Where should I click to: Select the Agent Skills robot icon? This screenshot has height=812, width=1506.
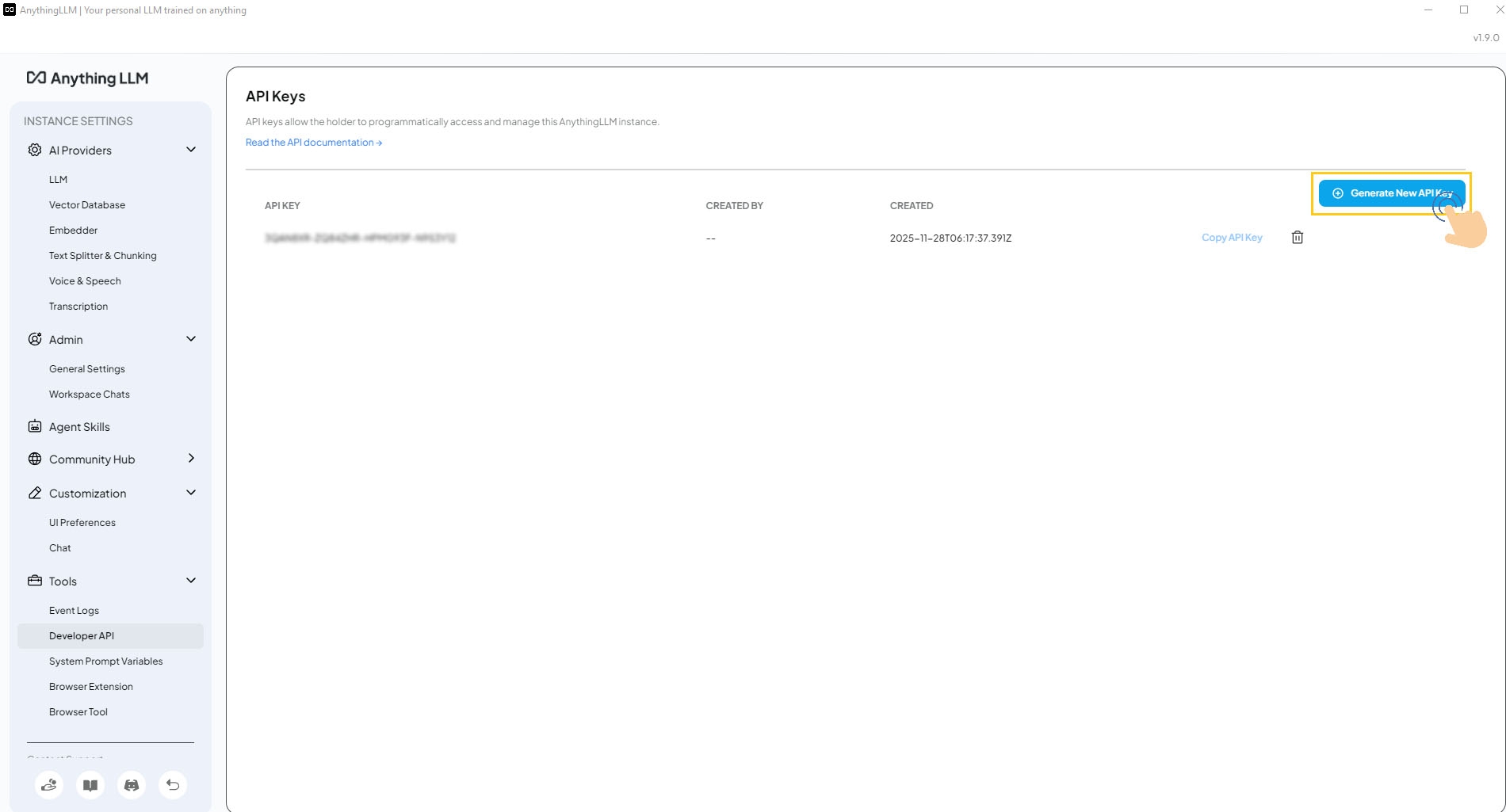(x=34, y=426)
